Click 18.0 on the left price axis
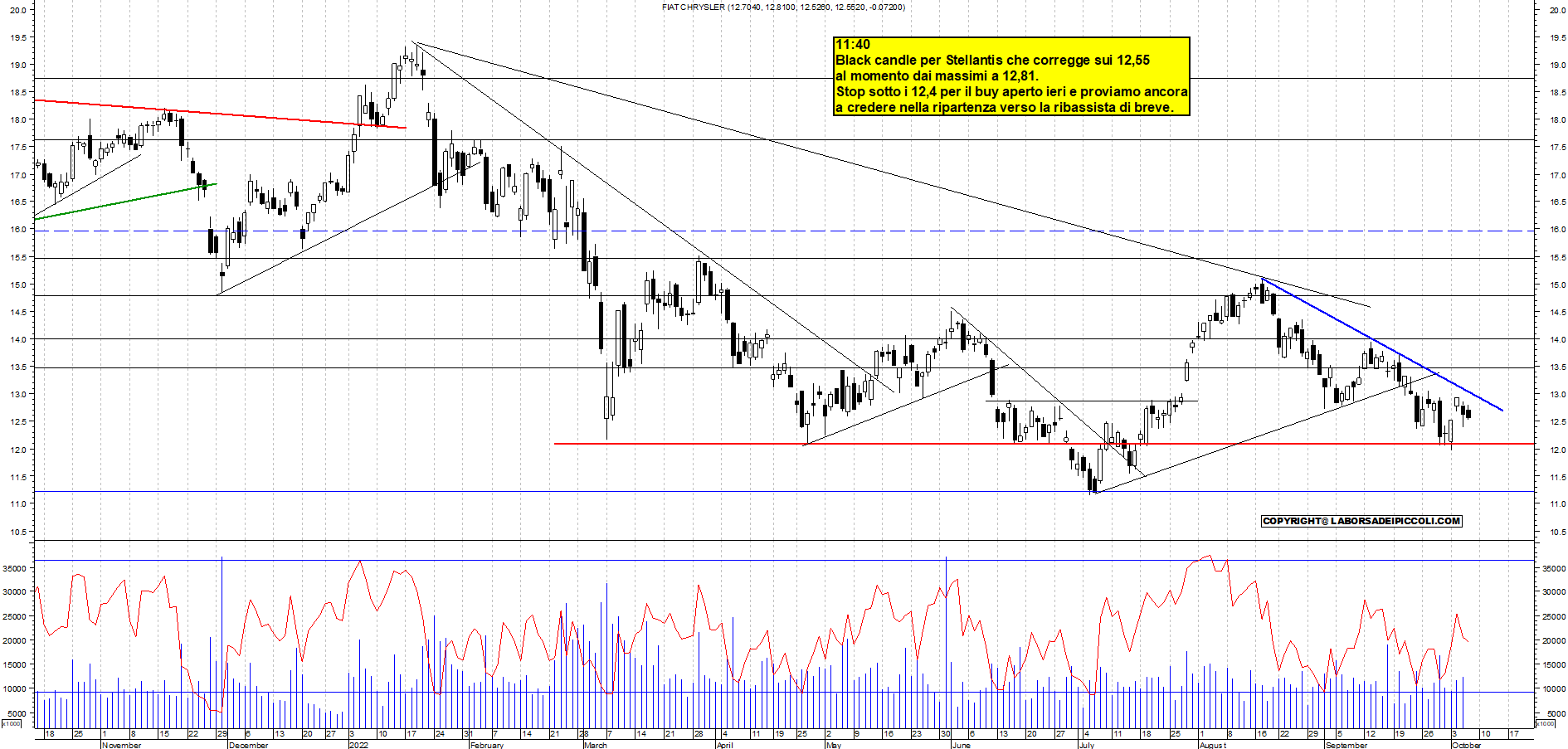 click(18, 119)
